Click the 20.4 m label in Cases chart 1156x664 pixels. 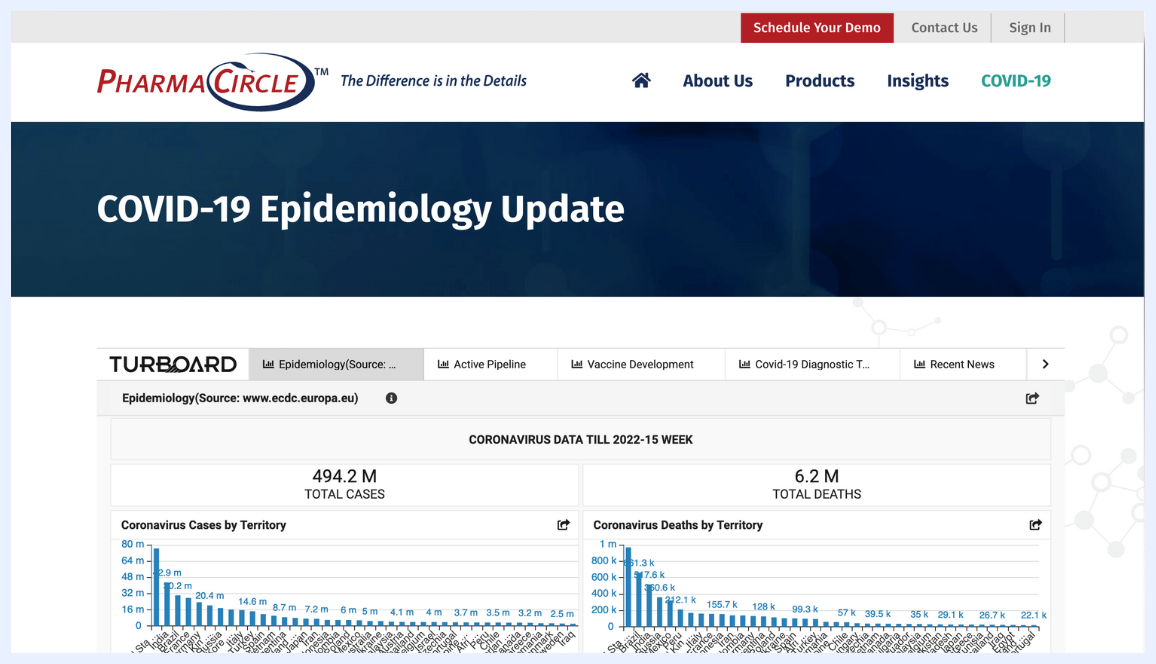coord(209,595)
